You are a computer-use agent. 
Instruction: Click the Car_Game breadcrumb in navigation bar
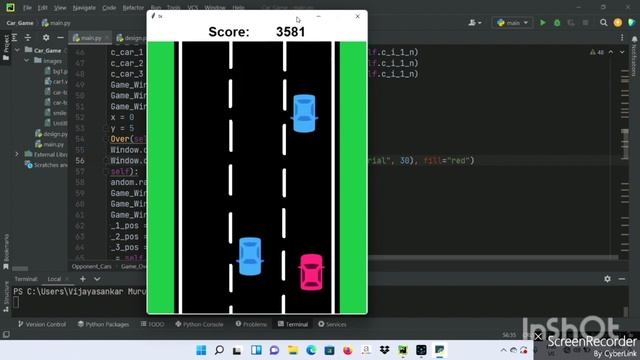[x=20, y=23]
